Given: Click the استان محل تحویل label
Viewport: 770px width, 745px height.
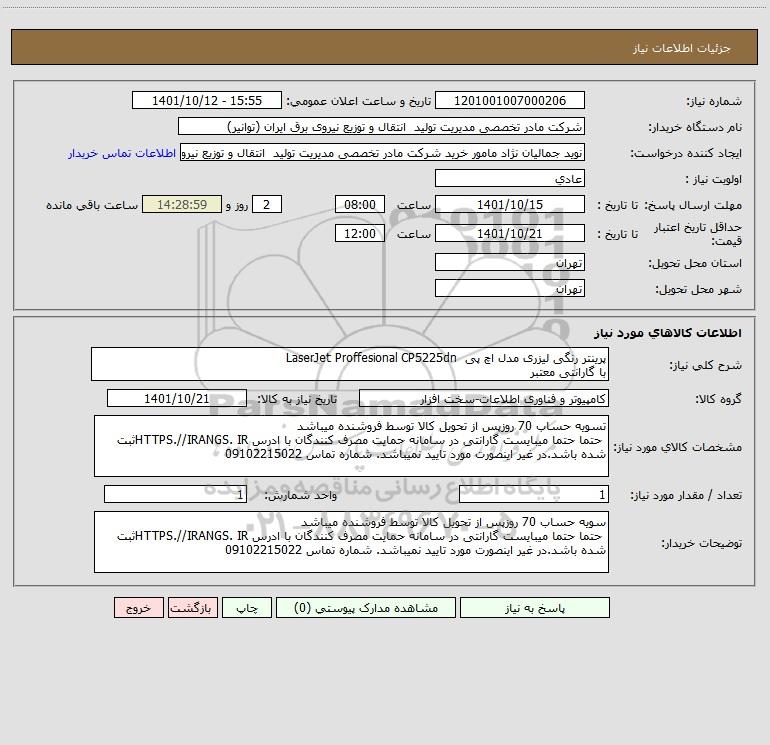Looking at the screenshot, I should (695, 264).
